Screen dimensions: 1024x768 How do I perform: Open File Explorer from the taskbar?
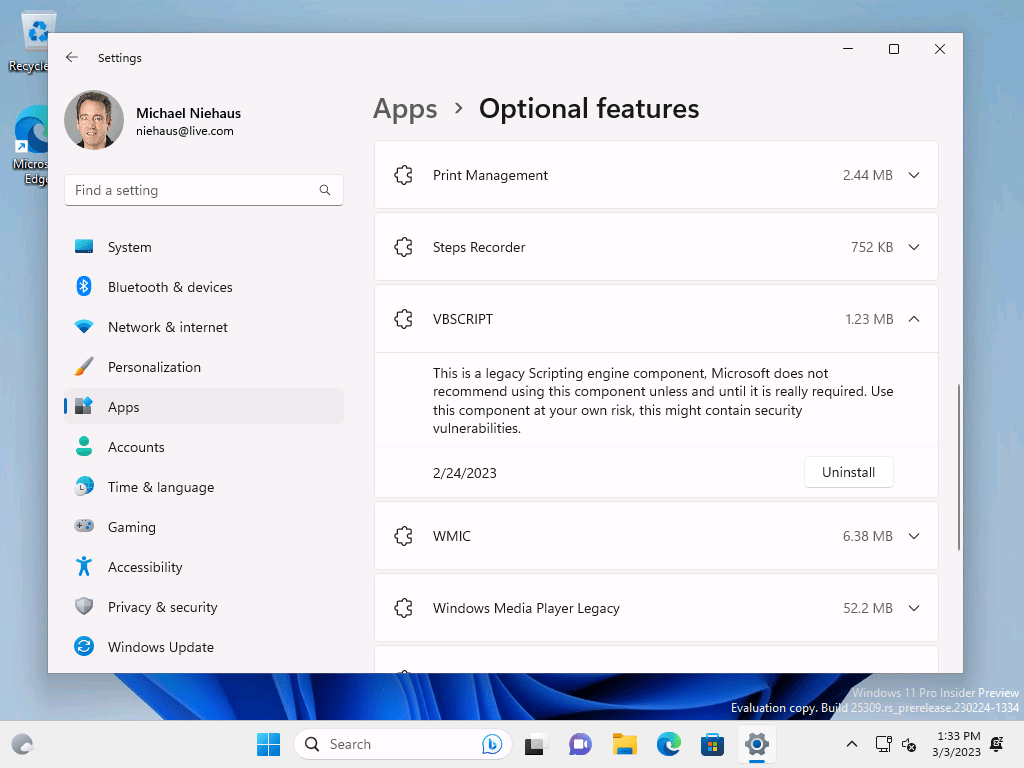coord(624,744)
